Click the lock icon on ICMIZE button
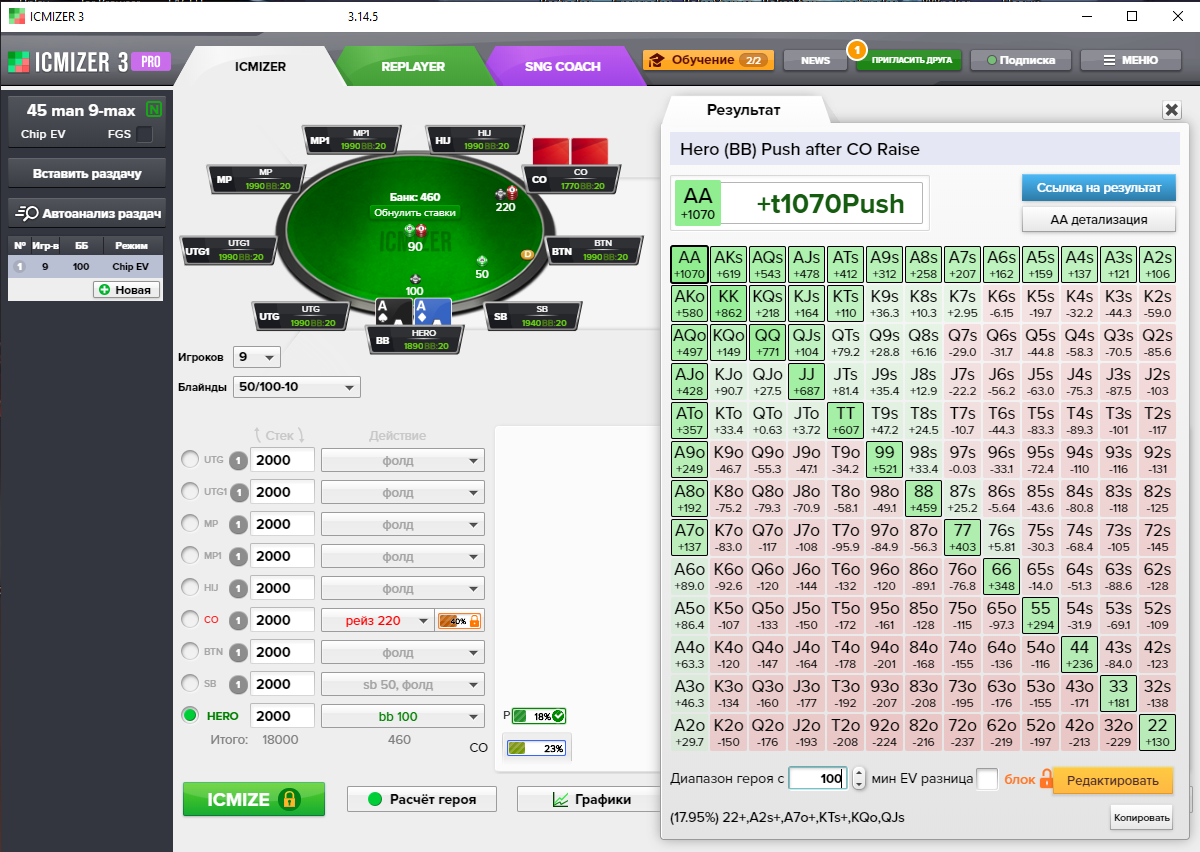1200x852 pixels. 289,799
